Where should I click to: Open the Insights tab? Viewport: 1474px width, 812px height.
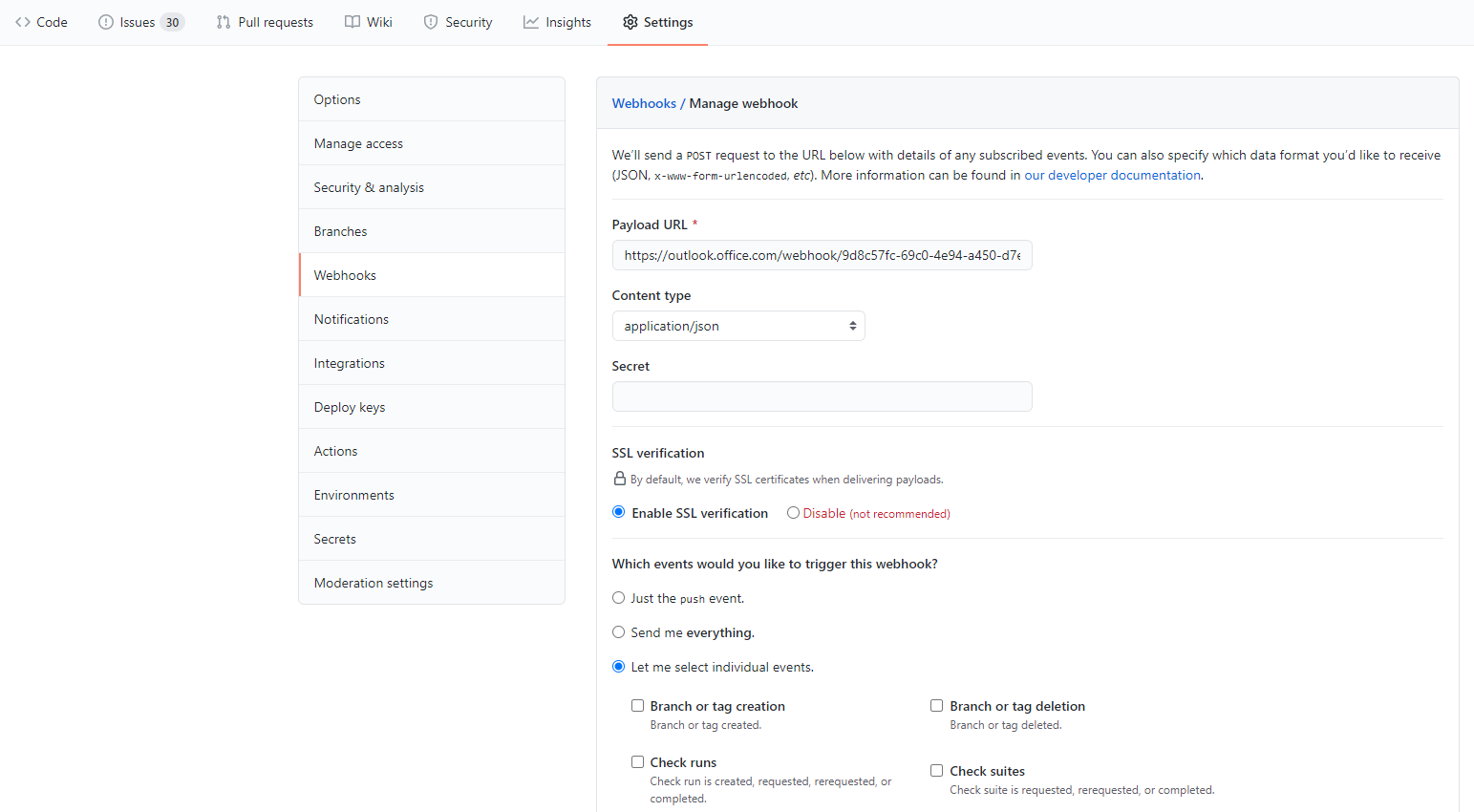pos(558,22)
